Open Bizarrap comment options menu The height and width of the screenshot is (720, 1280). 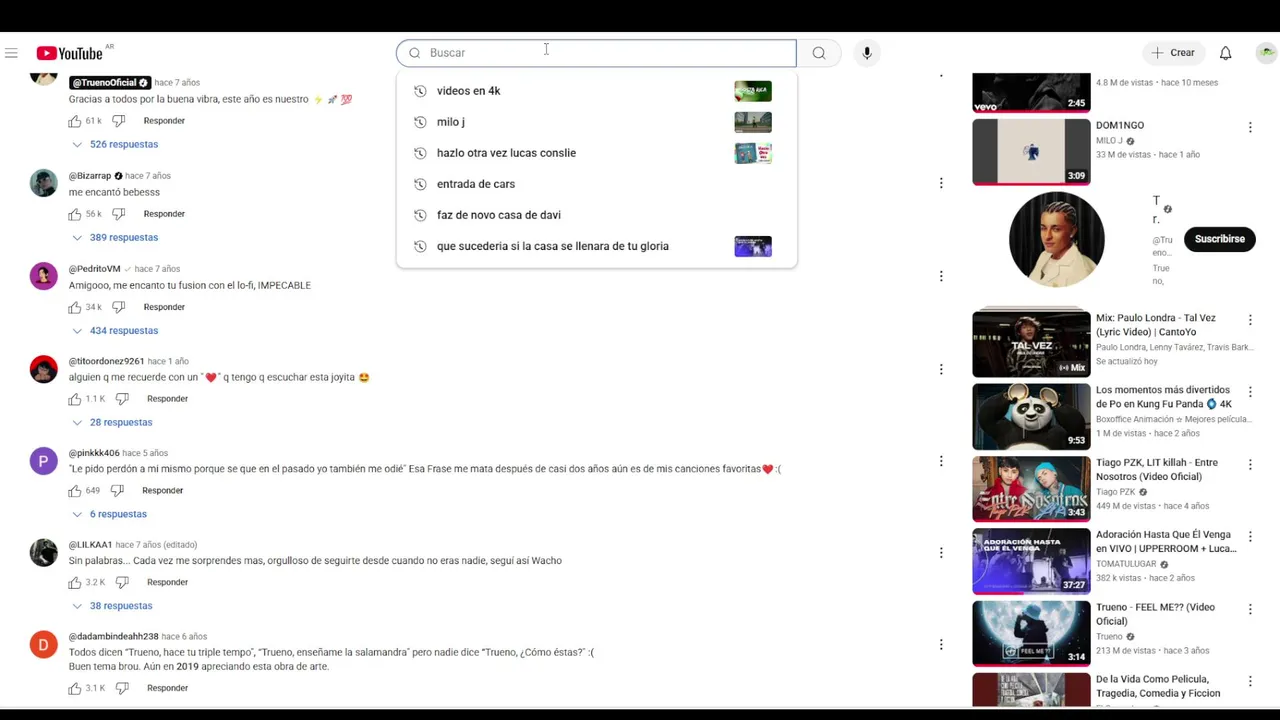pos(941,183)
